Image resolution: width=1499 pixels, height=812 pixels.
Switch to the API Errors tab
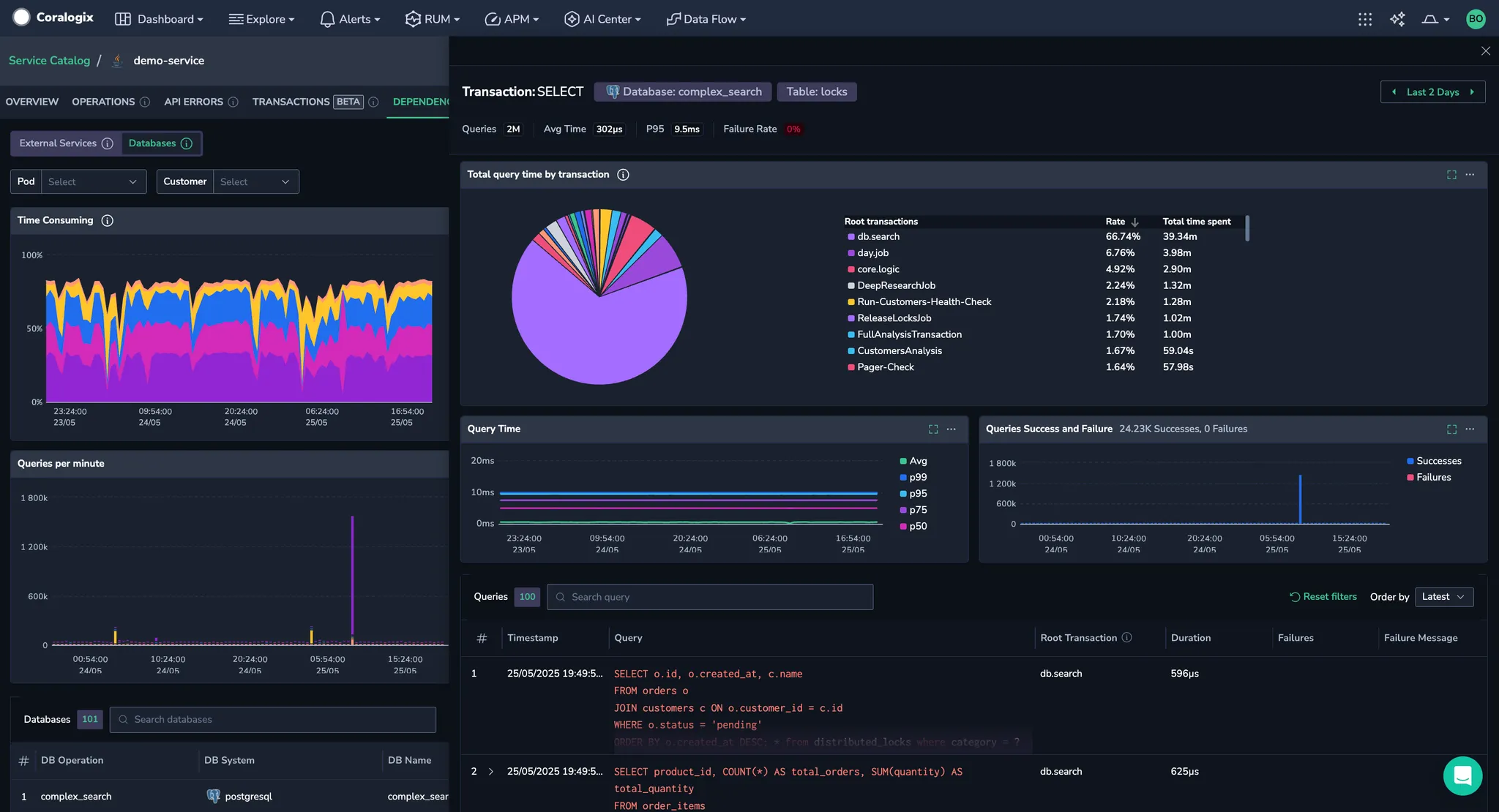[x=193, y=102]
